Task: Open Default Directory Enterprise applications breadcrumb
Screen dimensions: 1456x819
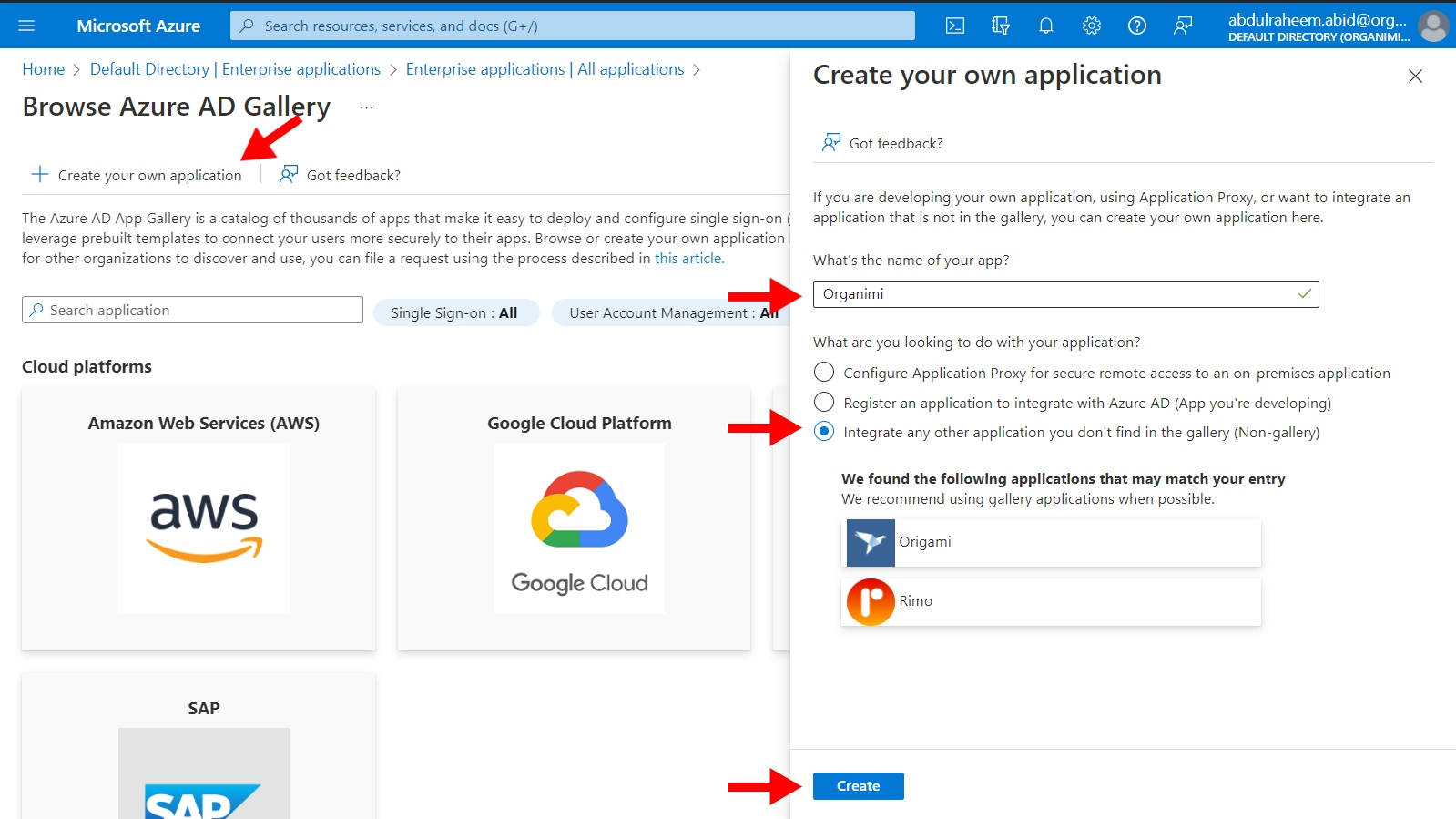Action: pos(235,69)
